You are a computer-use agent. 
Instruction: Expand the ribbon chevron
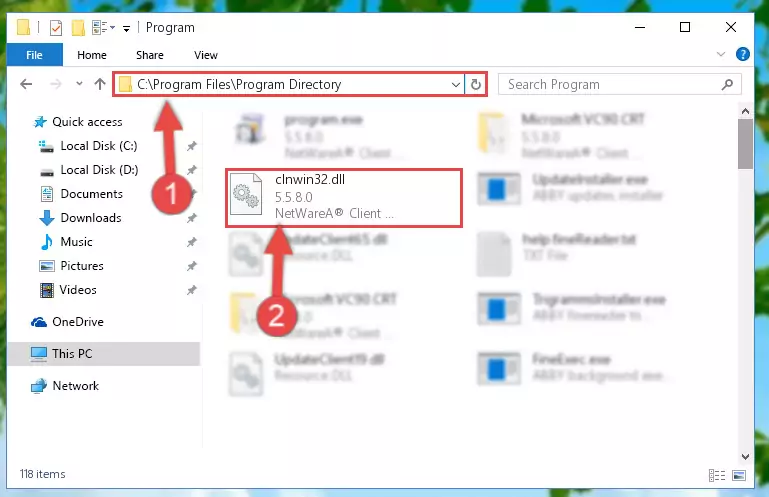pos(720,54)
